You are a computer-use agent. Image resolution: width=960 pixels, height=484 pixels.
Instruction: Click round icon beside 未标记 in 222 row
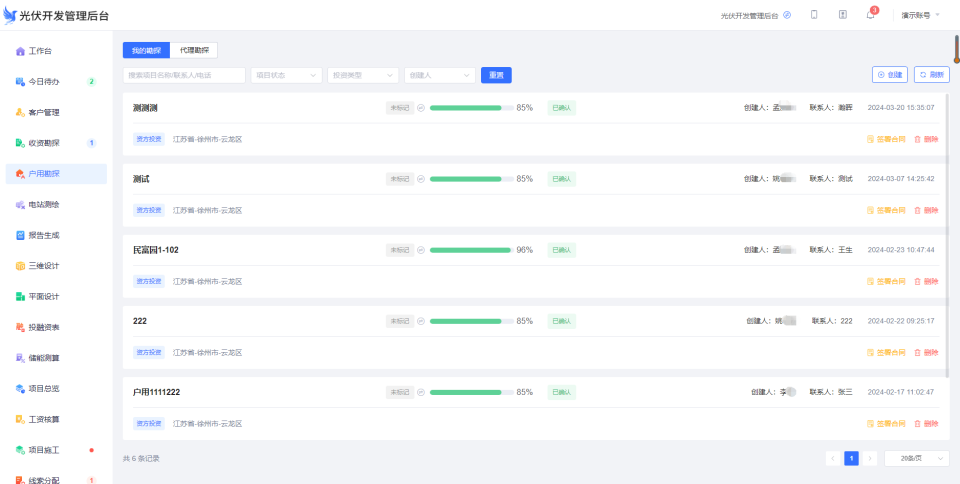pos(421,321)
